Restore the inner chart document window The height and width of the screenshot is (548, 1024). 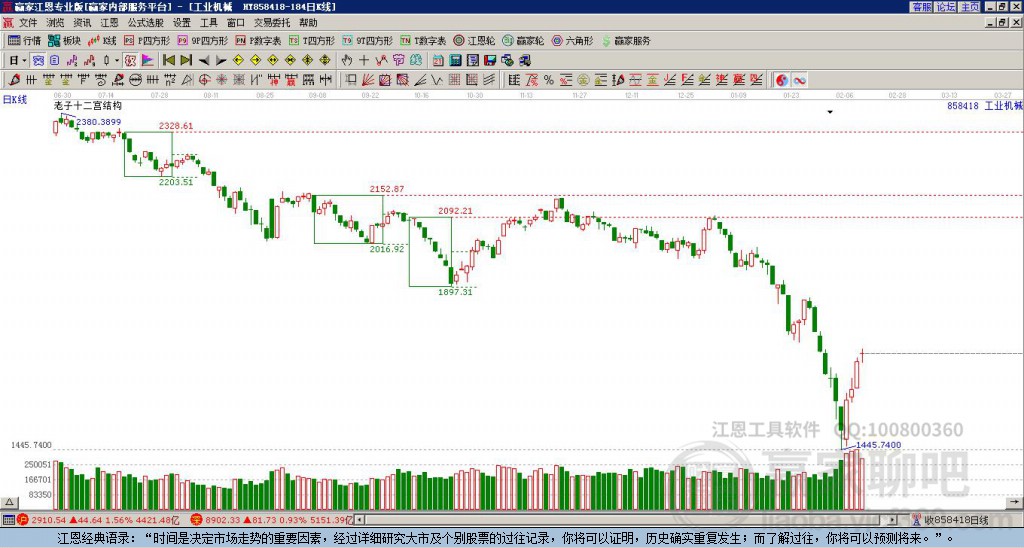click(x=1002, y=23)
